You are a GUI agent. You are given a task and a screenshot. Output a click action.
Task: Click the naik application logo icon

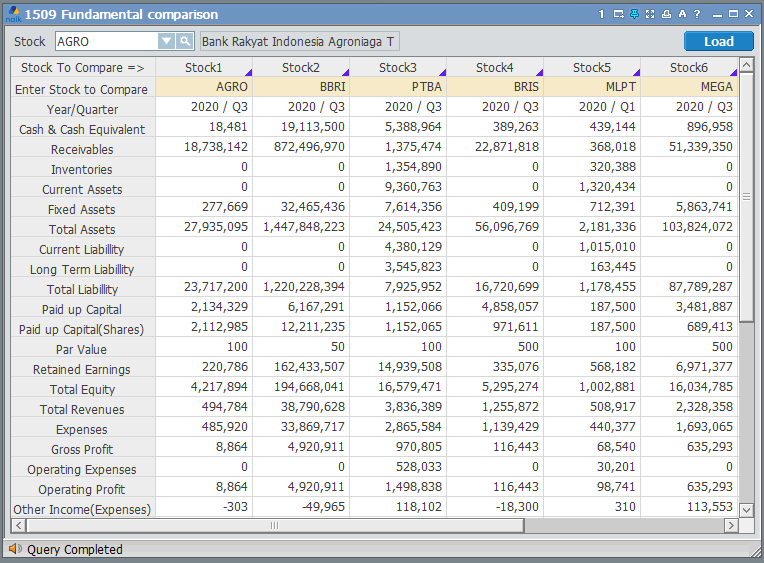pos(12,14)
